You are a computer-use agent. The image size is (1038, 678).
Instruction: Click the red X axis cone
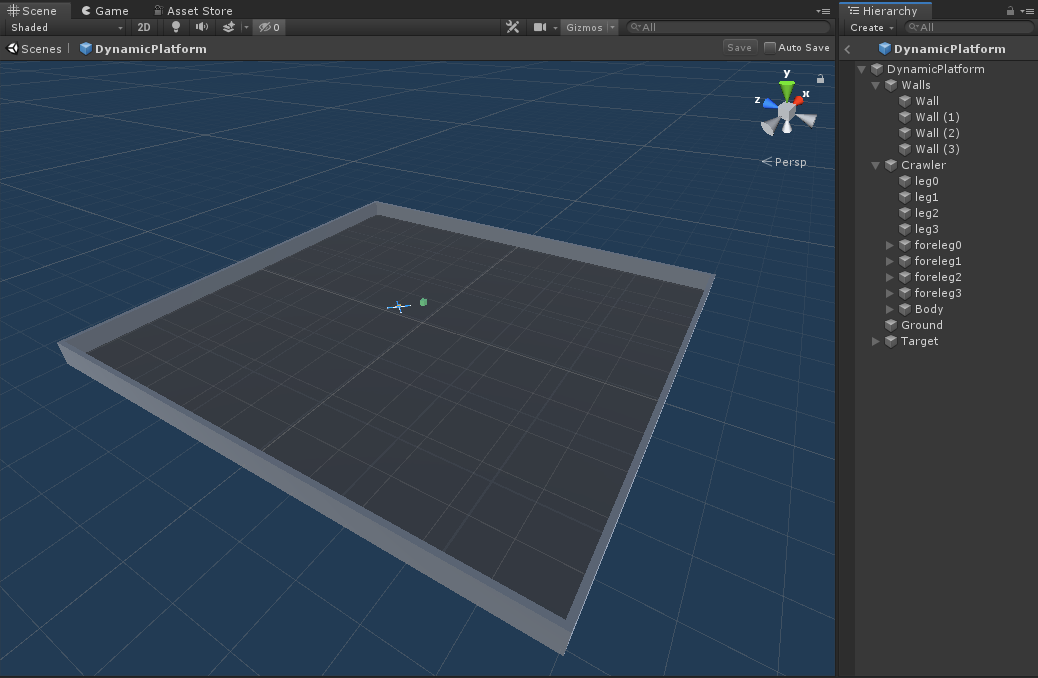coord(798,101)
